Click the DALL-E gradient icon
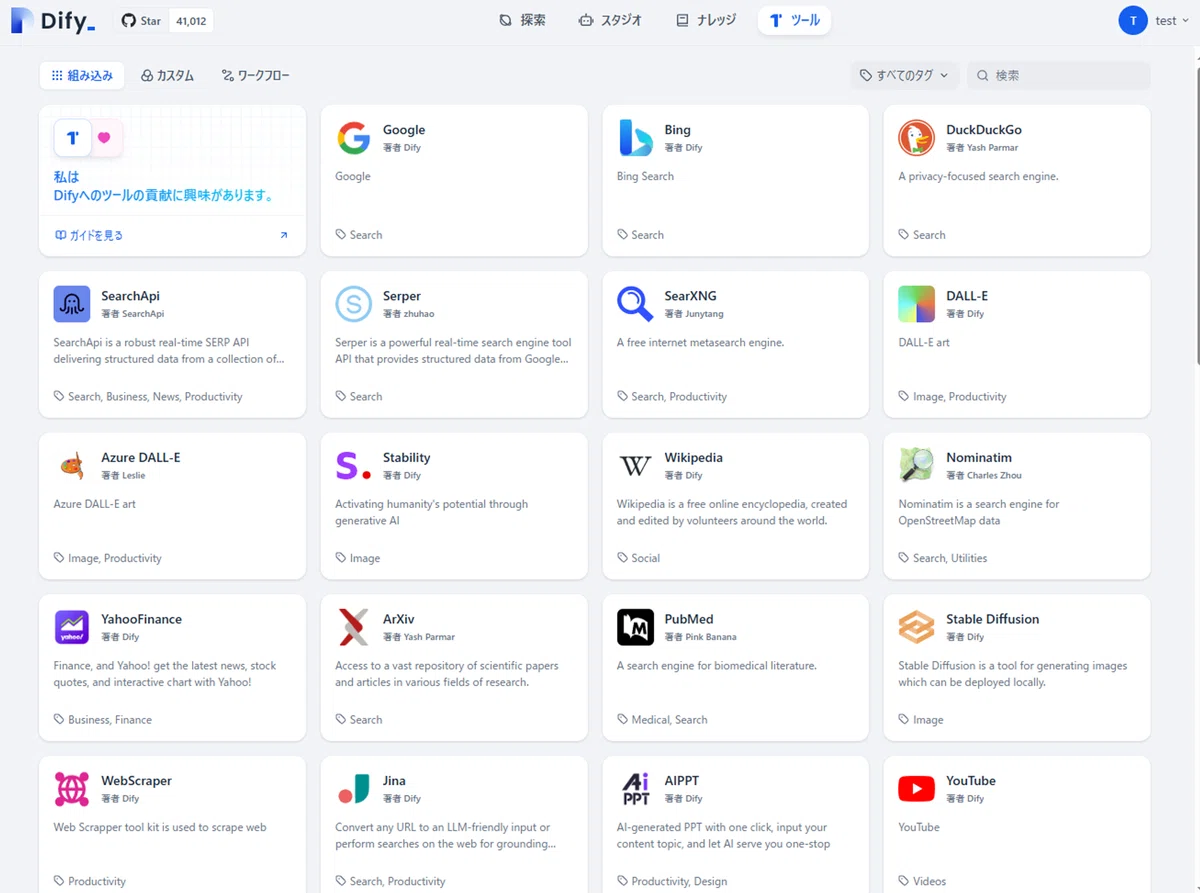The width and height of the screenshot is (1200, 893). (917, 304)
